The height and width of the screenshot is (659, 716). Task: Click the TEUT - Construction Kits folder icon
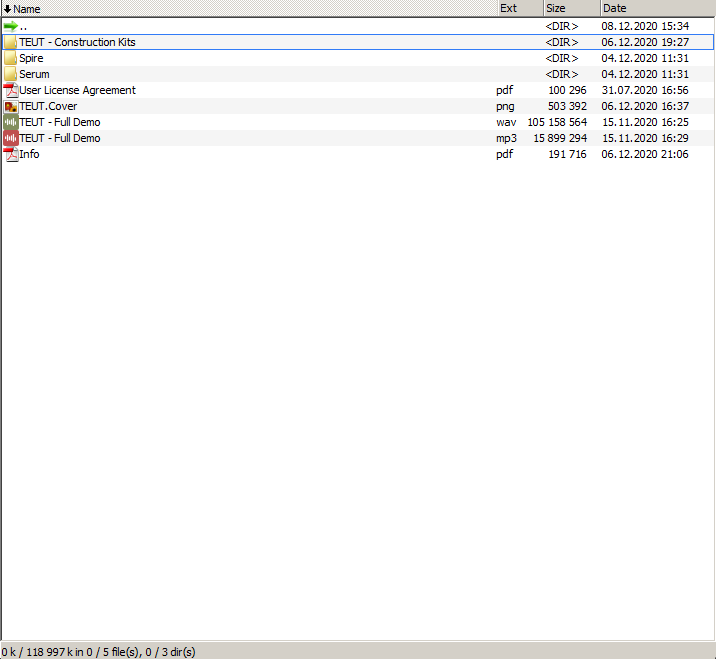coord(11,42)
